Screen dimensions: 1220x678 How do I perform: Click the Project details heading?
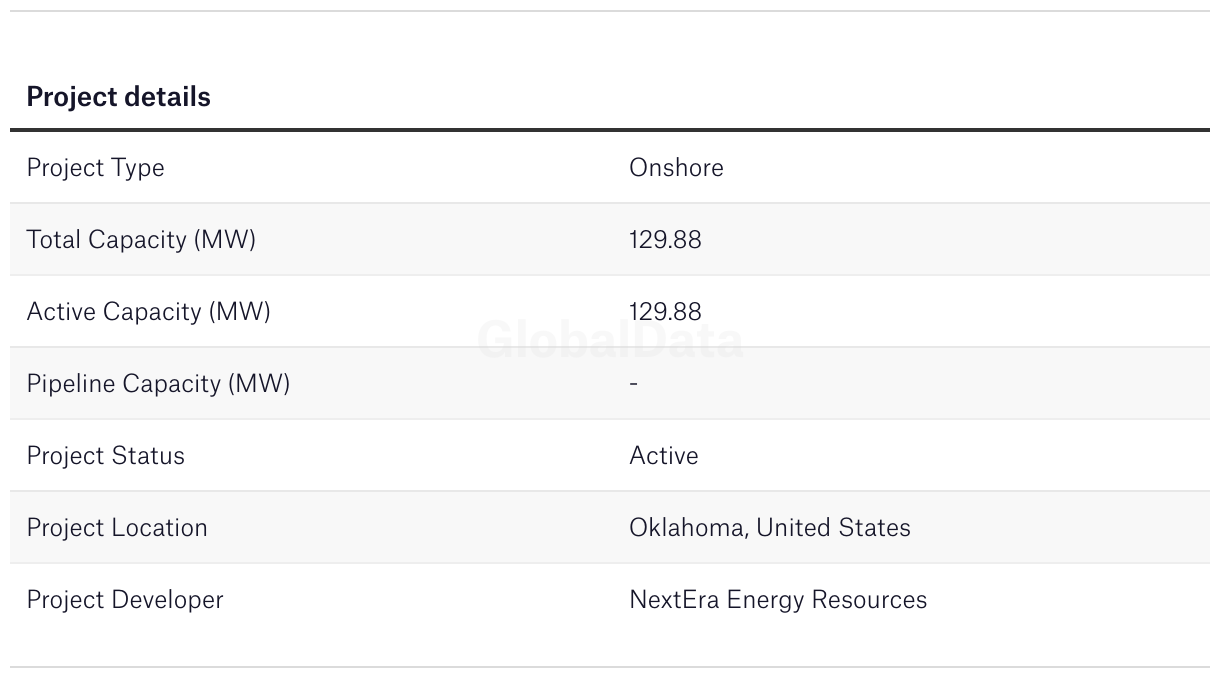click(118, 97)
